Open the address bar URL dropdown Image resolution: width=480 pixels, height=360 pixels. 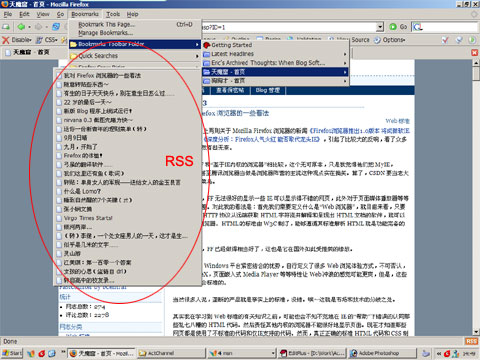point(380,27)
